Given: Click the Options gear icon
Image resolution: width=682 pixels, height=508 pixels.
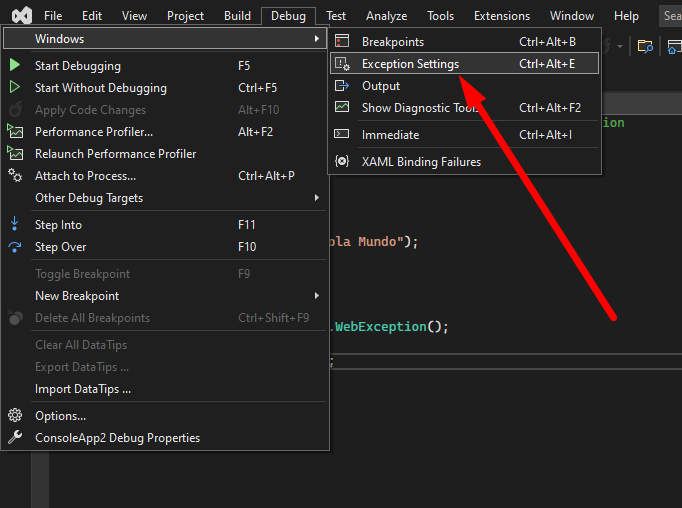Looking at the screenshot, I should pos(15,416).
